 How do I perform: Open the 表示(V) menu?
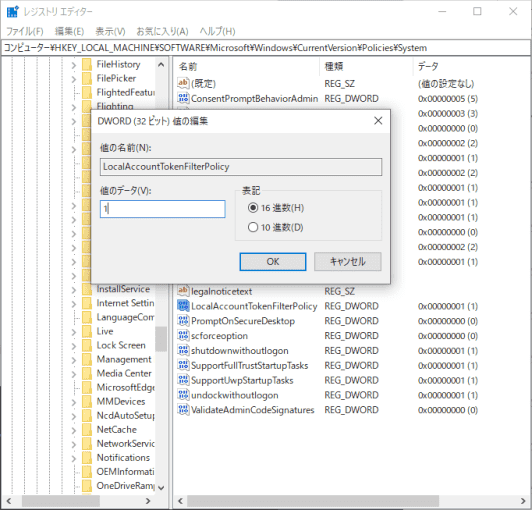coord(110,31)
